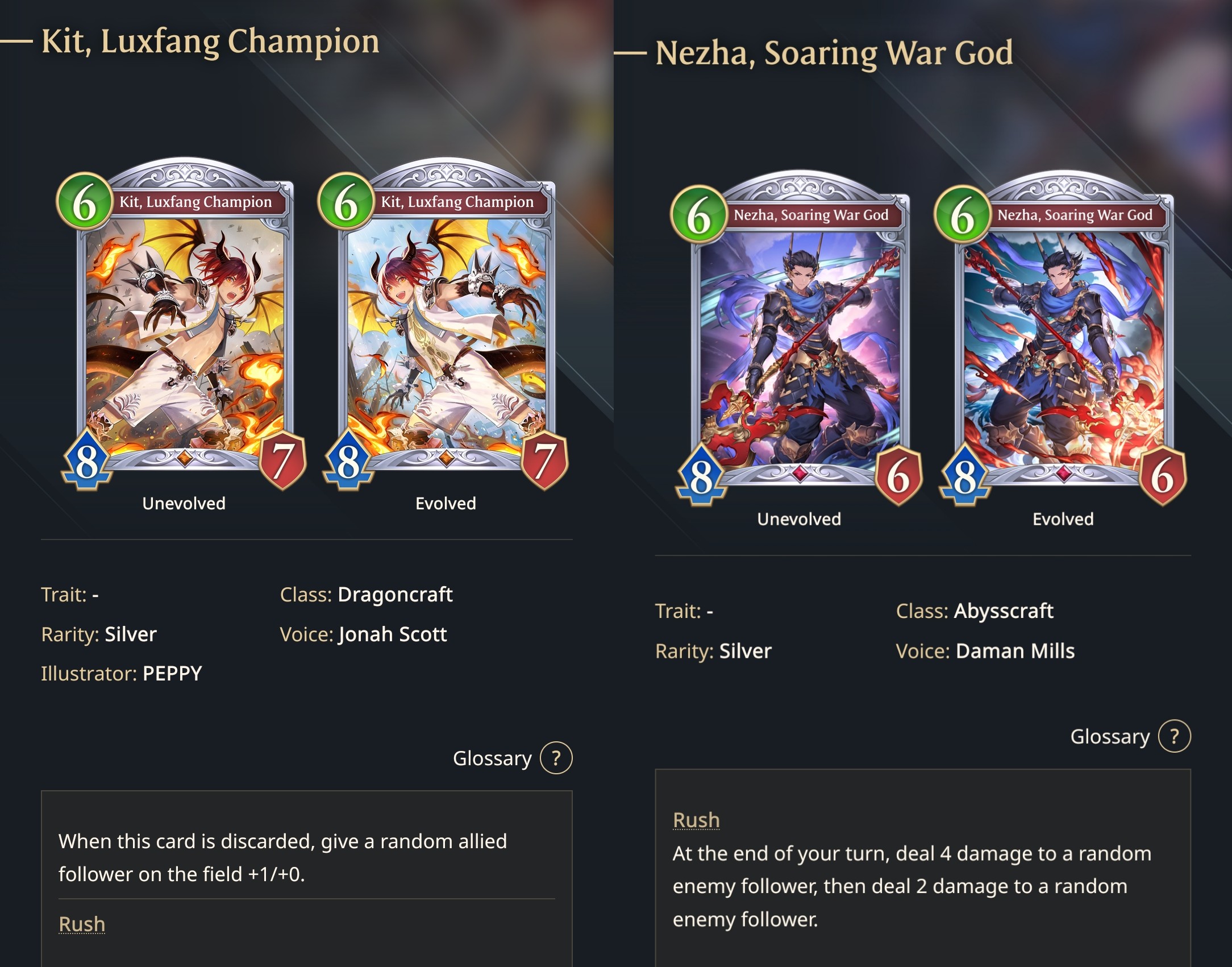Select the Dragoncraft class value
The image size is (1232, 967).
[x=395, y=595]
